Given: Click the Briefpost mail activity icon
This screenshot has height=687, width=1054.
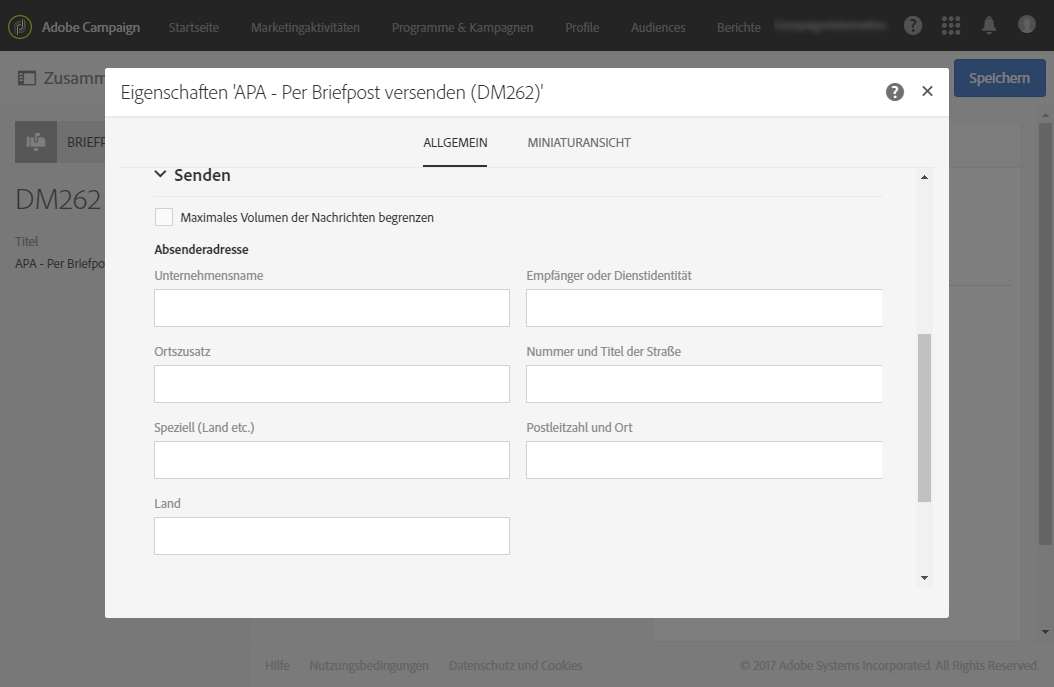Looking at the screenshot, I should [36, 142].
